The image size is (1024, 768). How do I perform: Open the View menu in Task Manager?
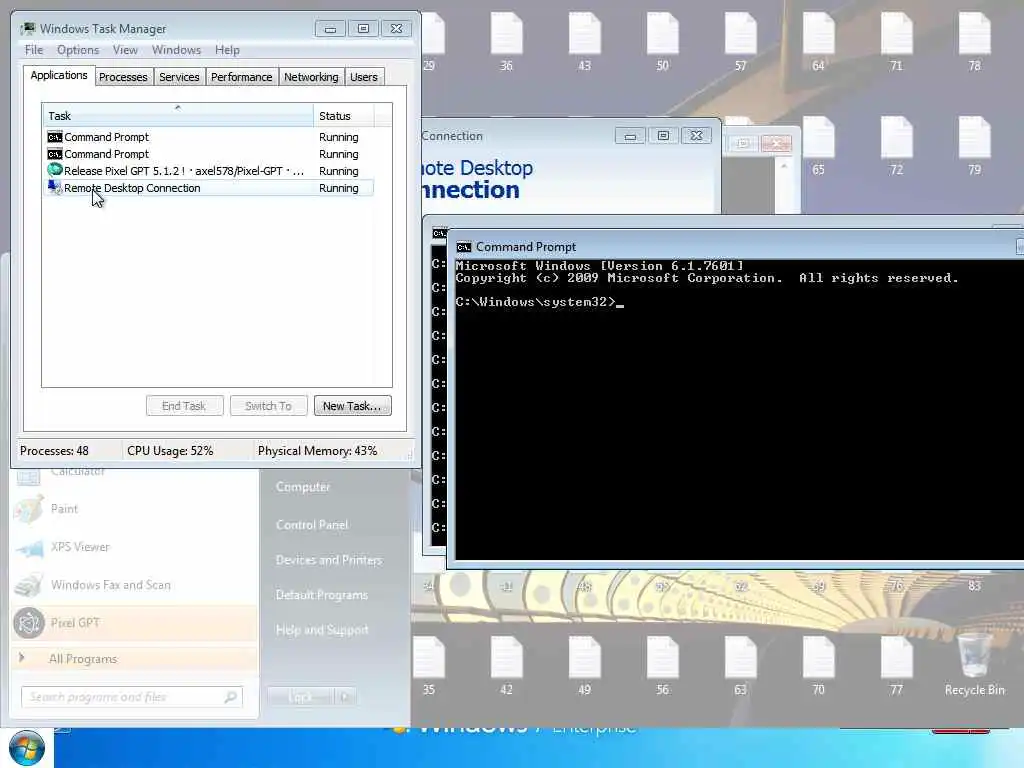pyautogui.click(x=125, y=50)
